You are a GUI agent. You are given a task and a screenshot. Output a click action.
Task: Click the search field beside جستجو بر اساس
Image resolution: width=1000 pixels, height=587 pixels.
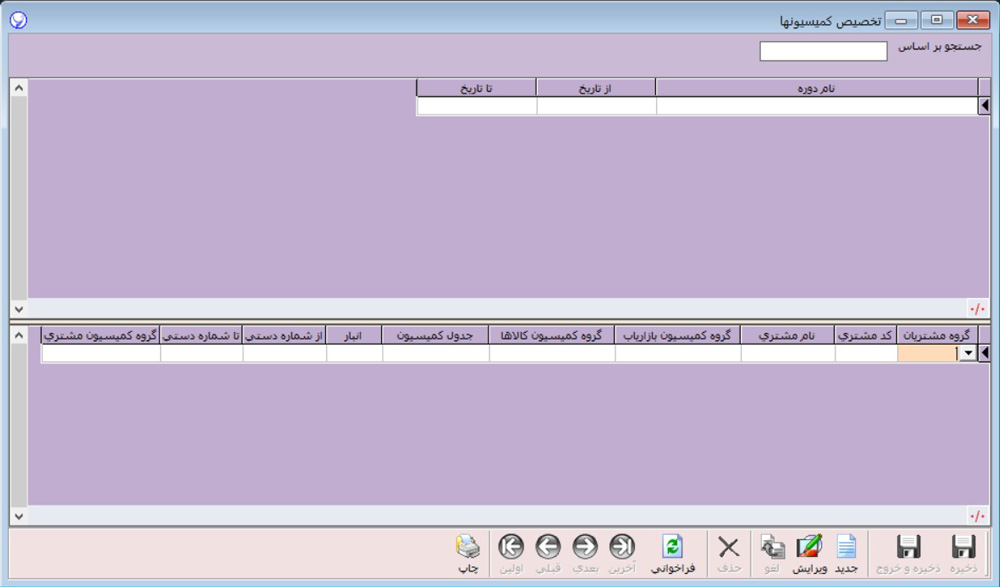(x=823, y=51)
